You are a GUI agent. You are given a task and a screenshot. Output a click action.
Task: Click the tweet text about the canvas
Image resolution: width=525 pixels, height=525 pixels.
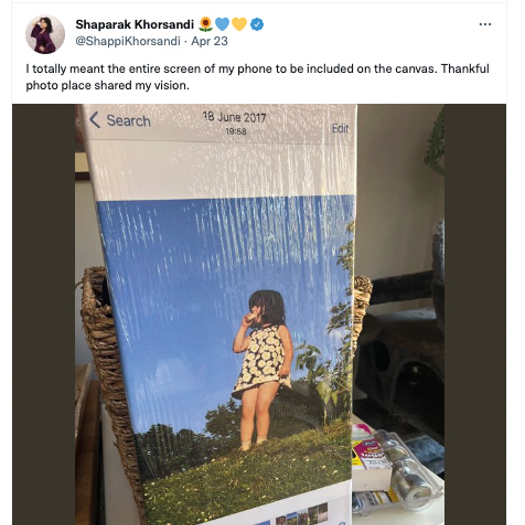pyautogui.click(x=258, y=77)
